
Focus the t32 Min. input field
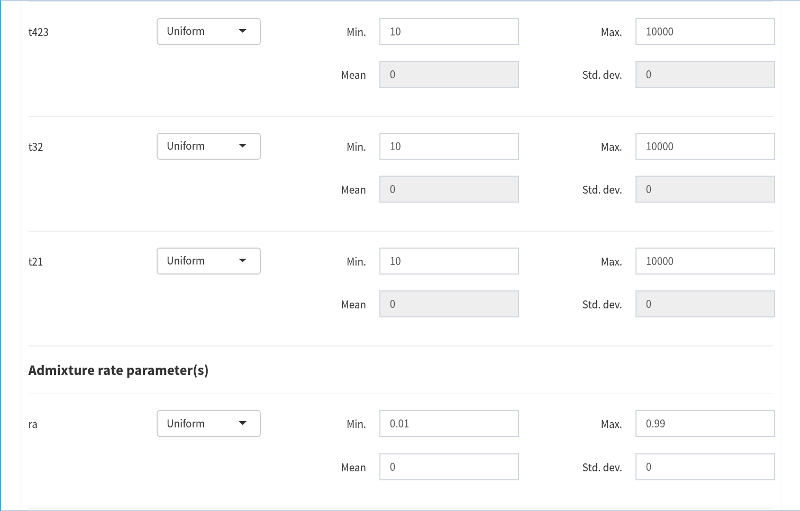(448, 147)
